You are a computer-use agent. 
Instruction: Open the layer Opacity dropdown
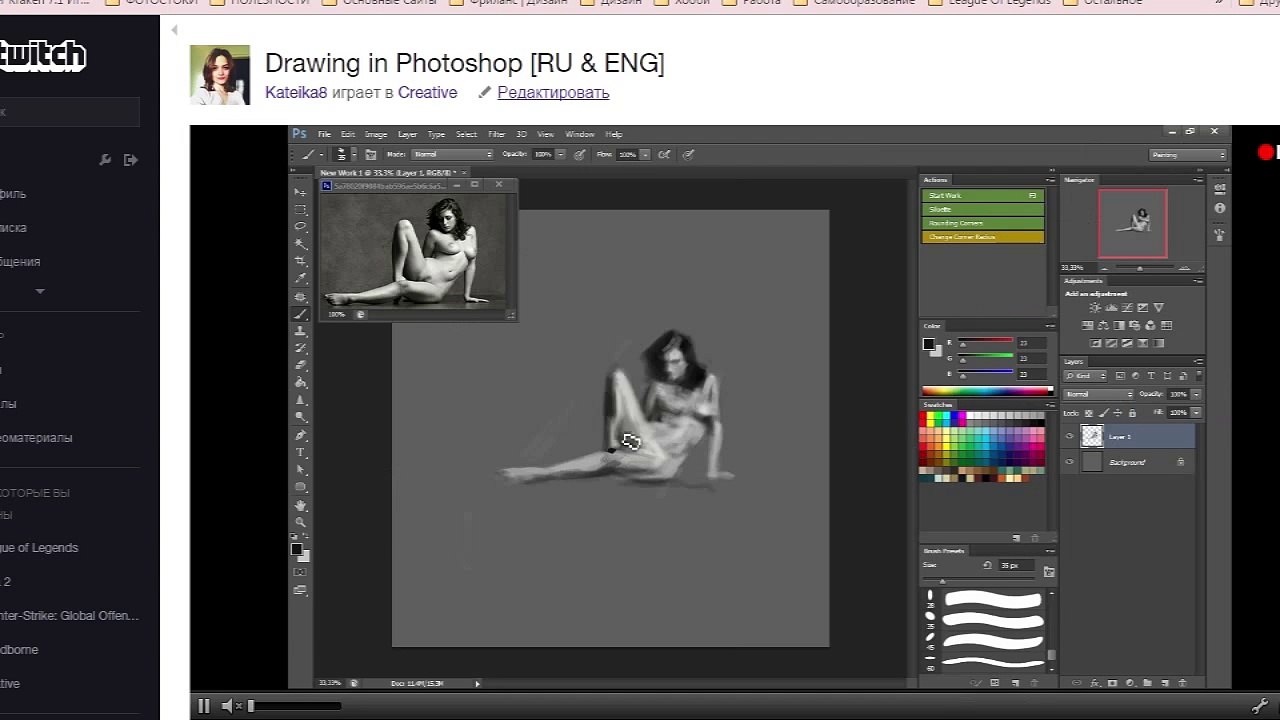point(1196,394)
